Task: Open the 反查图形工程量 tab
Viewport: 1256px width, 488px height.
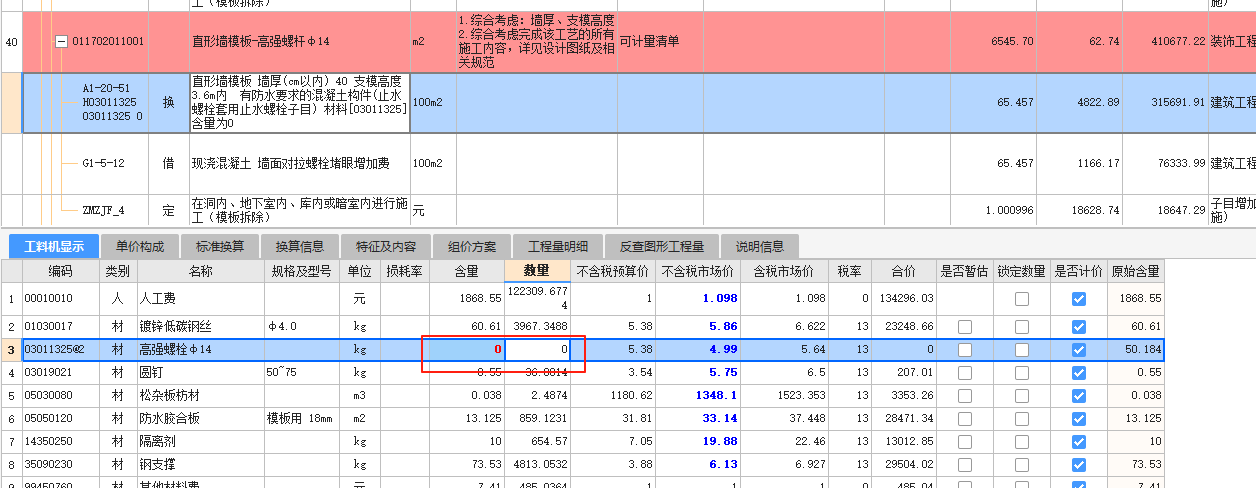Action: (x=662, y=247)
